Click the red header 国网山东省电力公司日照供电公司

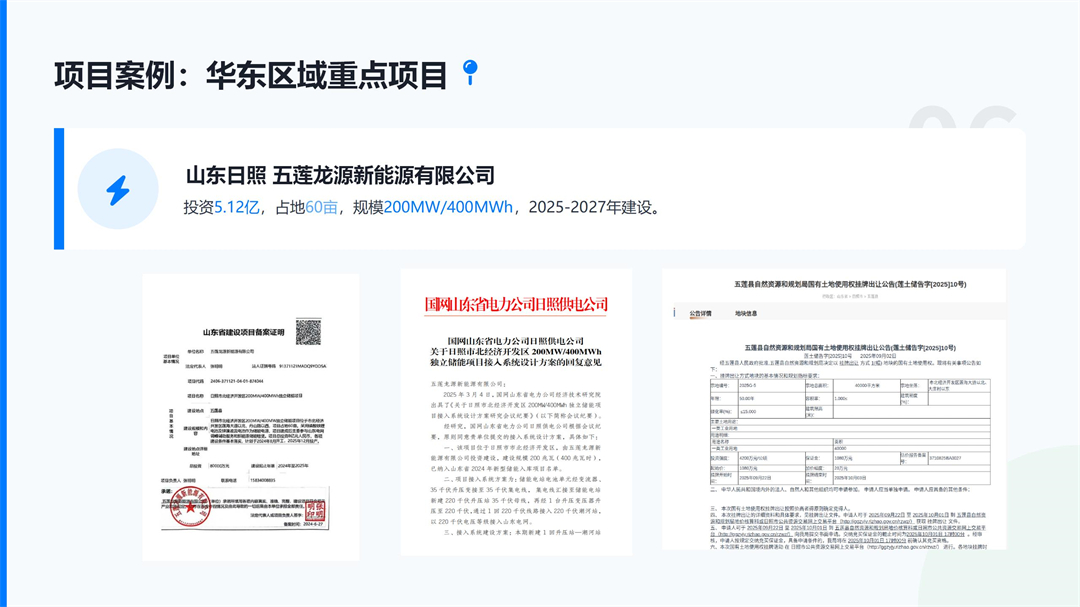pyautogui.click(x=516, y=304)
